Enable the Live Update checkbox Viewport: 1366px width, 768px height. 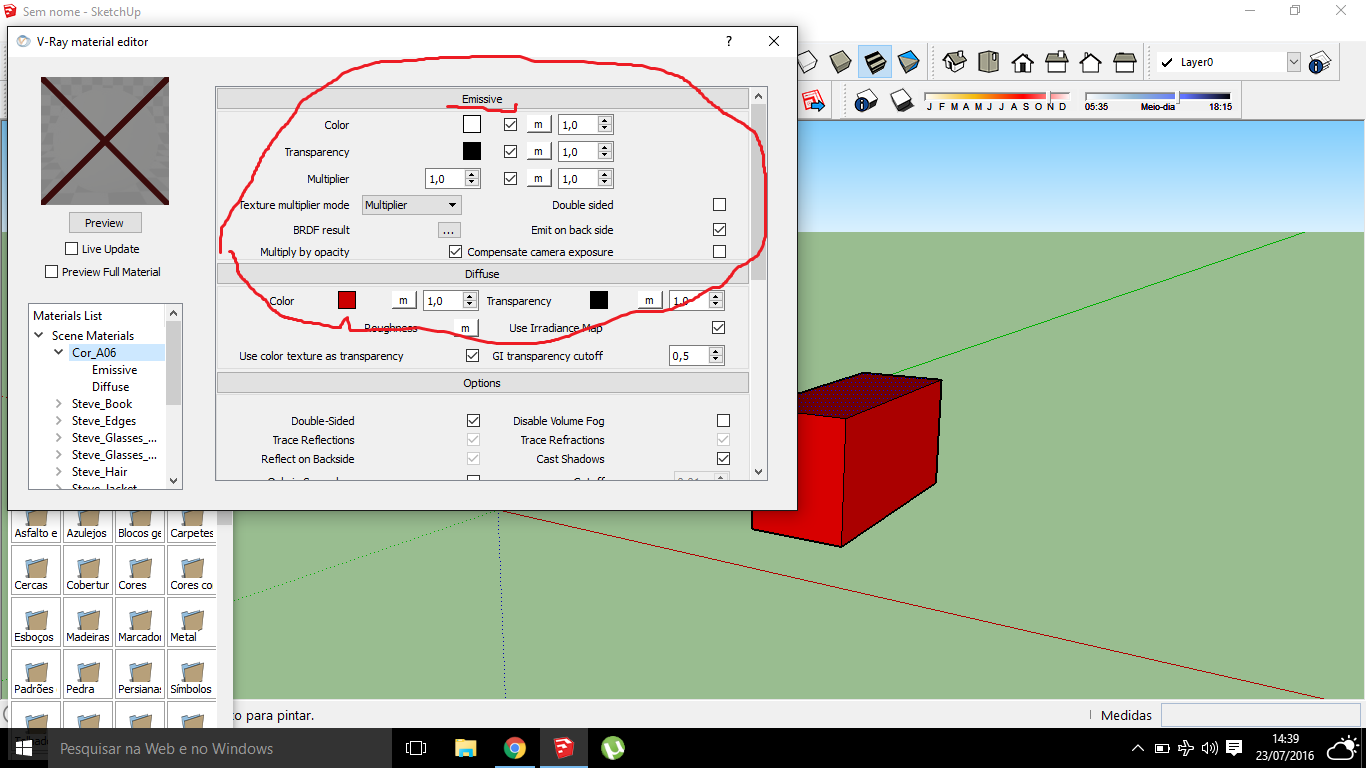pos(71,249)
